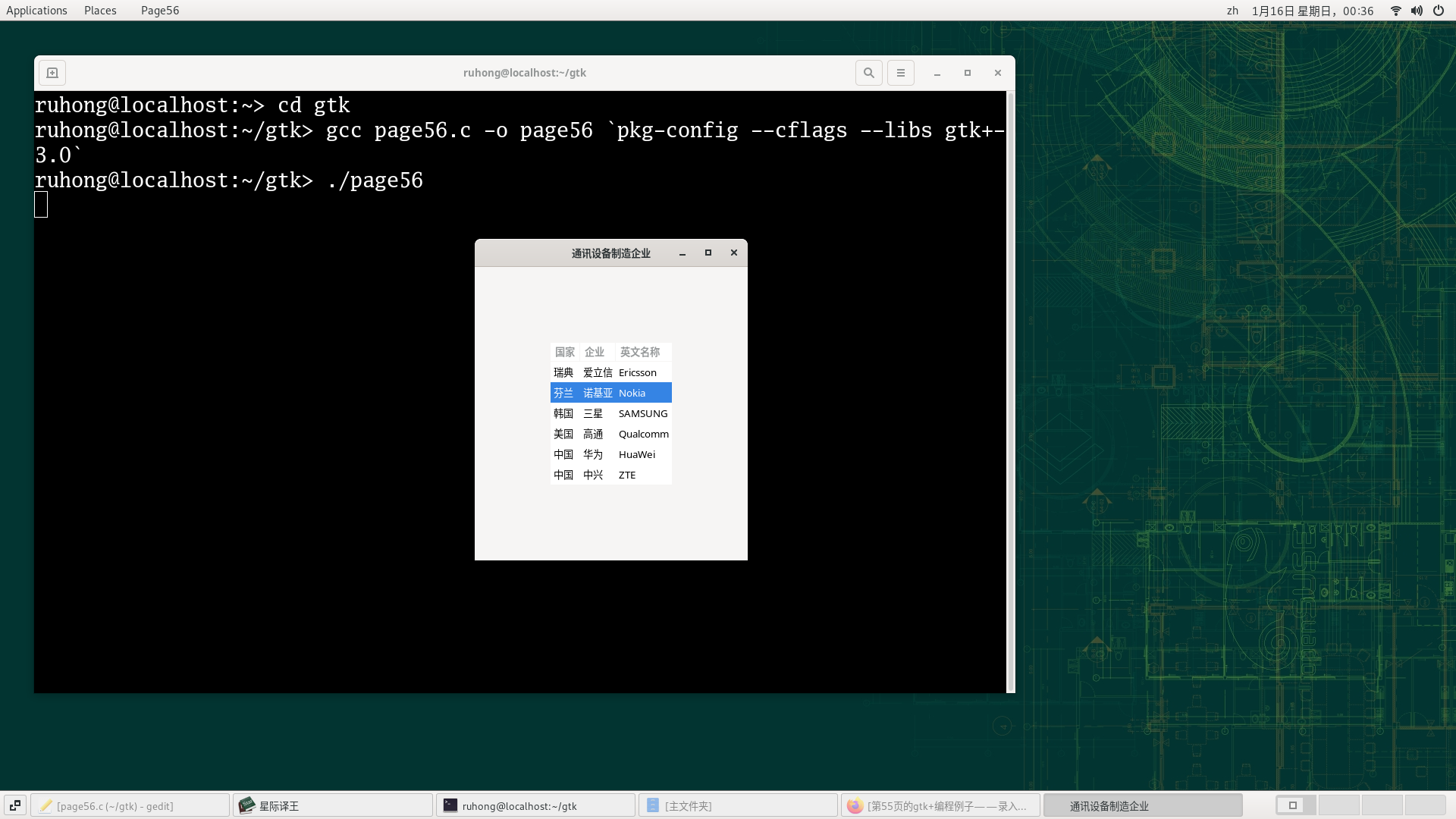Open the 星际译王 taskbar window
The height and width of the screenshot is (819, 1456).
pyautogui.click(x=333, y=805)
